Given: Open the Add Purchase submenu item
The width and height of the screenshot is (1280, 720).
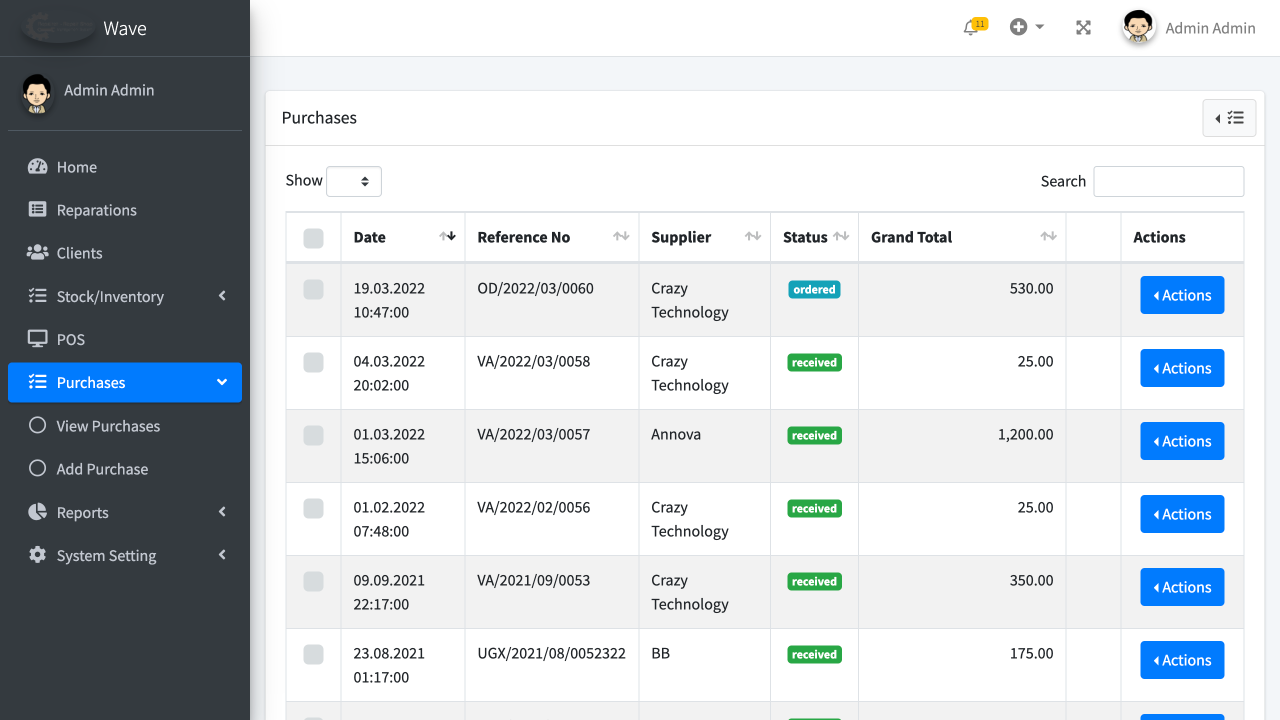Looking at the screenshot, I should click(102, 469).
